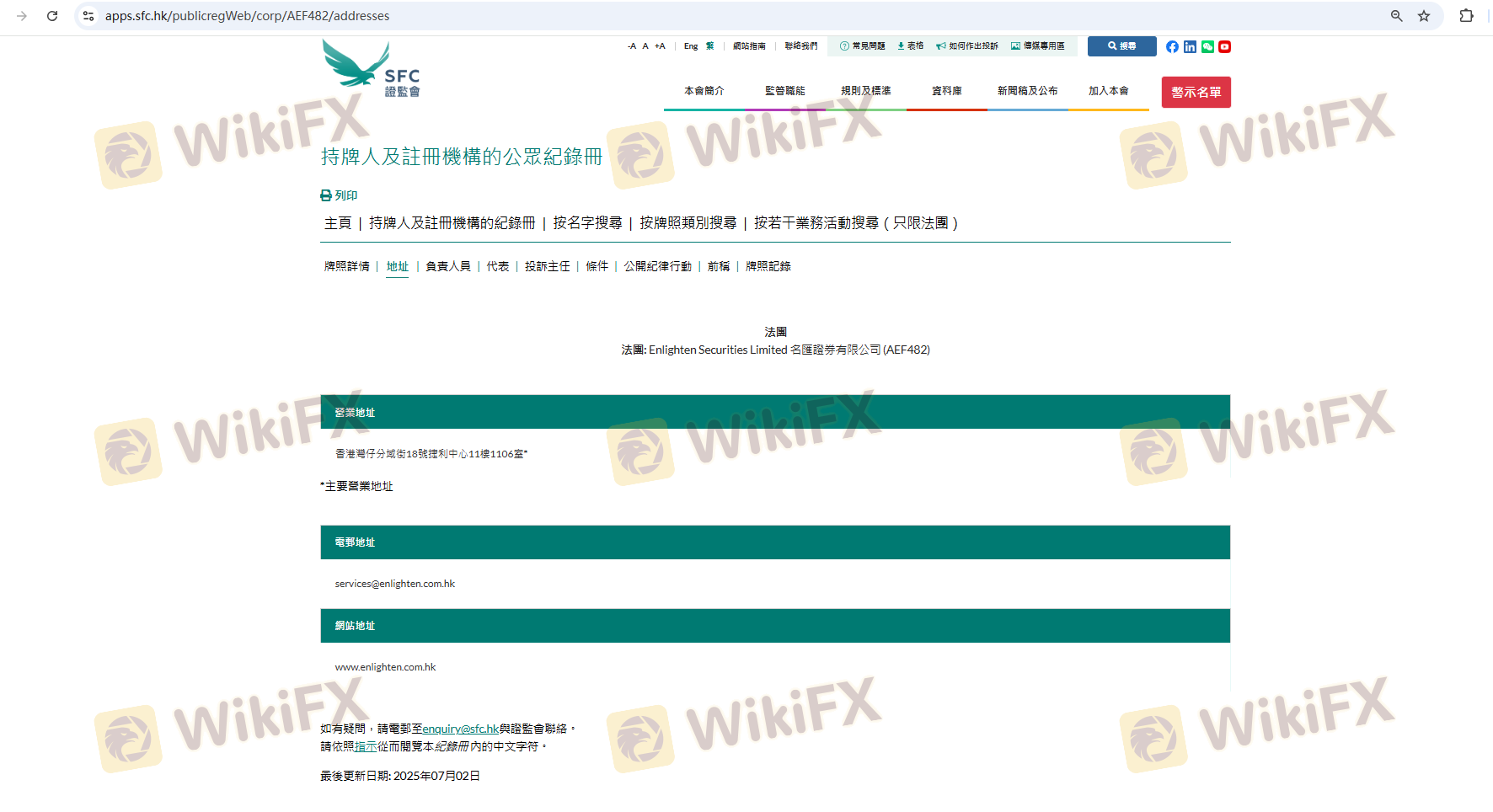
Task: Open the SFC WeChat icon
Action: coord(1207,47)
